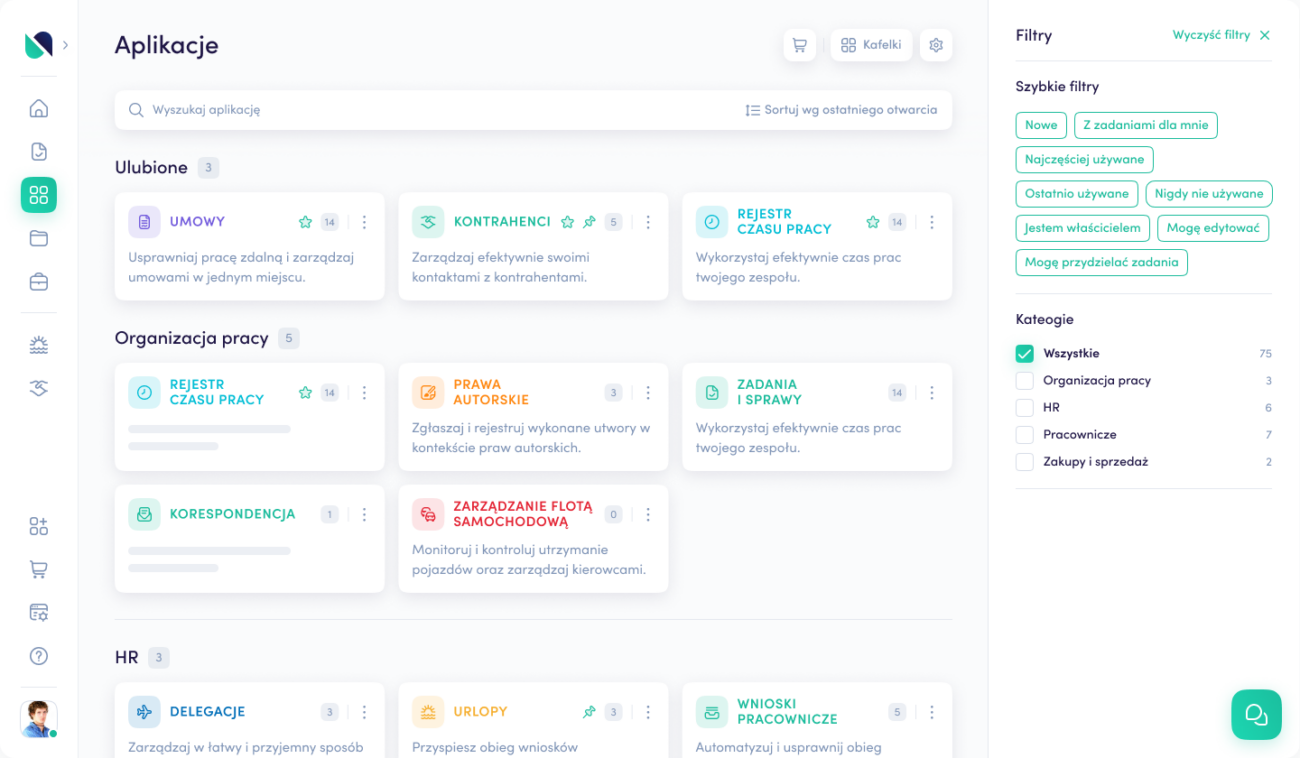Open options menu for Delegacje app
The image size is (1300, 758).
pyautogui.click(x=364, y=711)
